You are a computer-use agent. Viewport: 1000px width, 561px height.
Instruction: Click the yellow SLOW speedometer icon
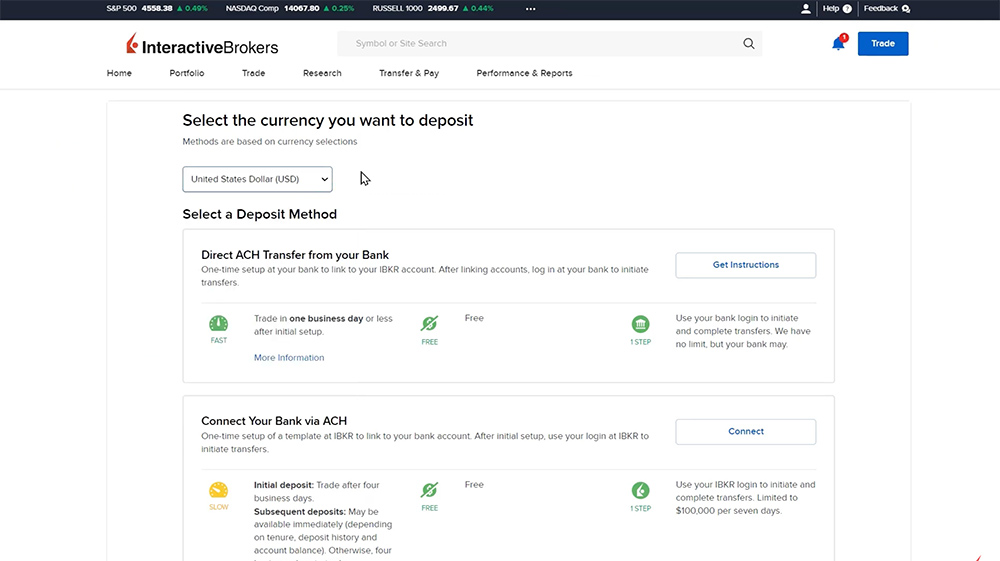[x=218, y=491]
